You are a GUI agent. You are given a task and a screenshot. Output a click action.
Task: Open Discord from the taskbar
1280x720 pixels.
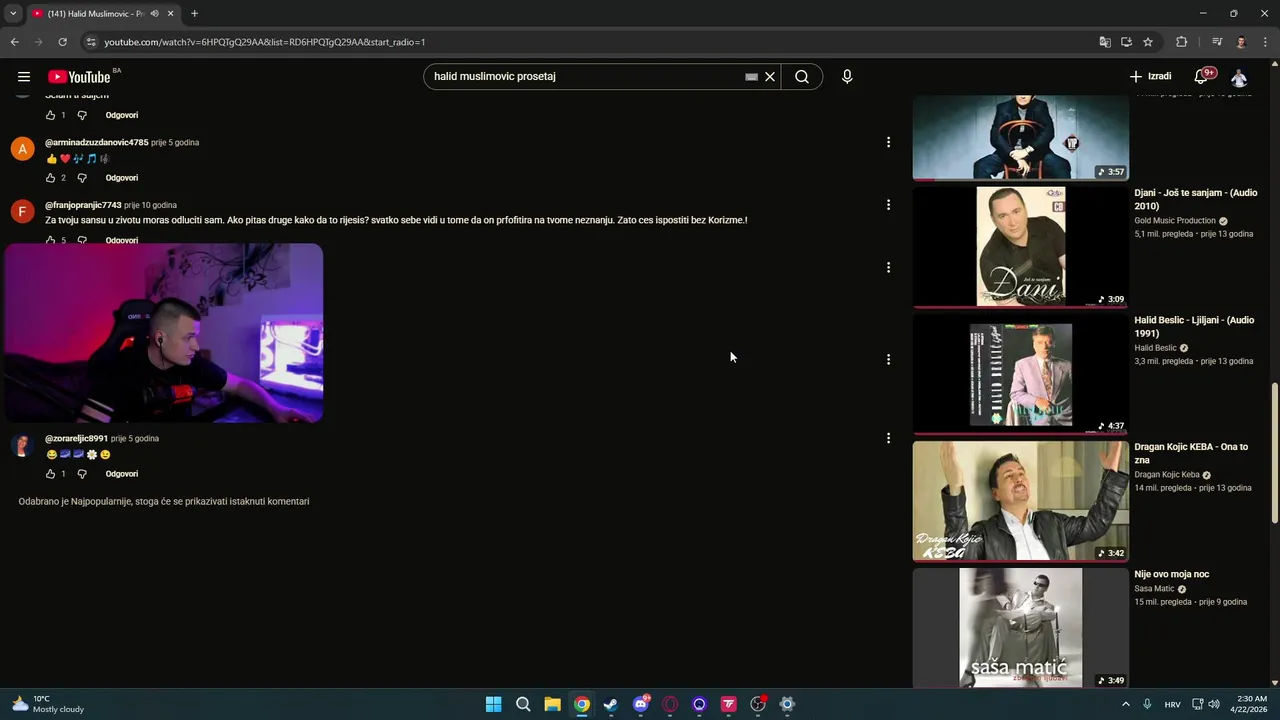(641, 704)
